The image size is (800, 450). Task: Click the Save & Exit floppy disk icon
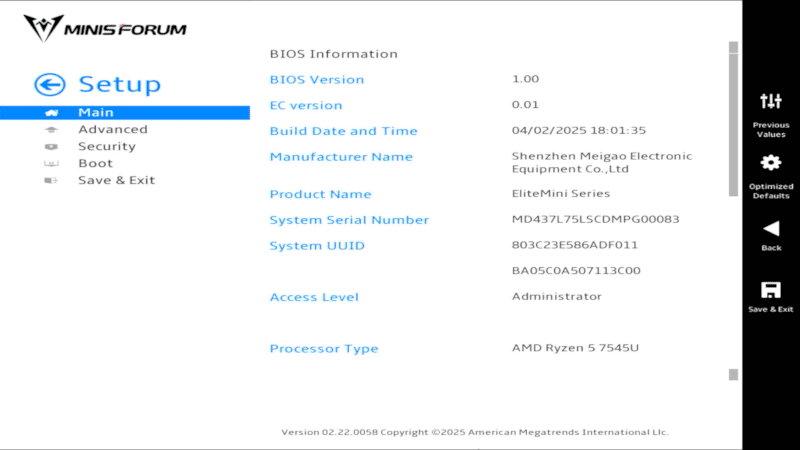tap(771, 290)
